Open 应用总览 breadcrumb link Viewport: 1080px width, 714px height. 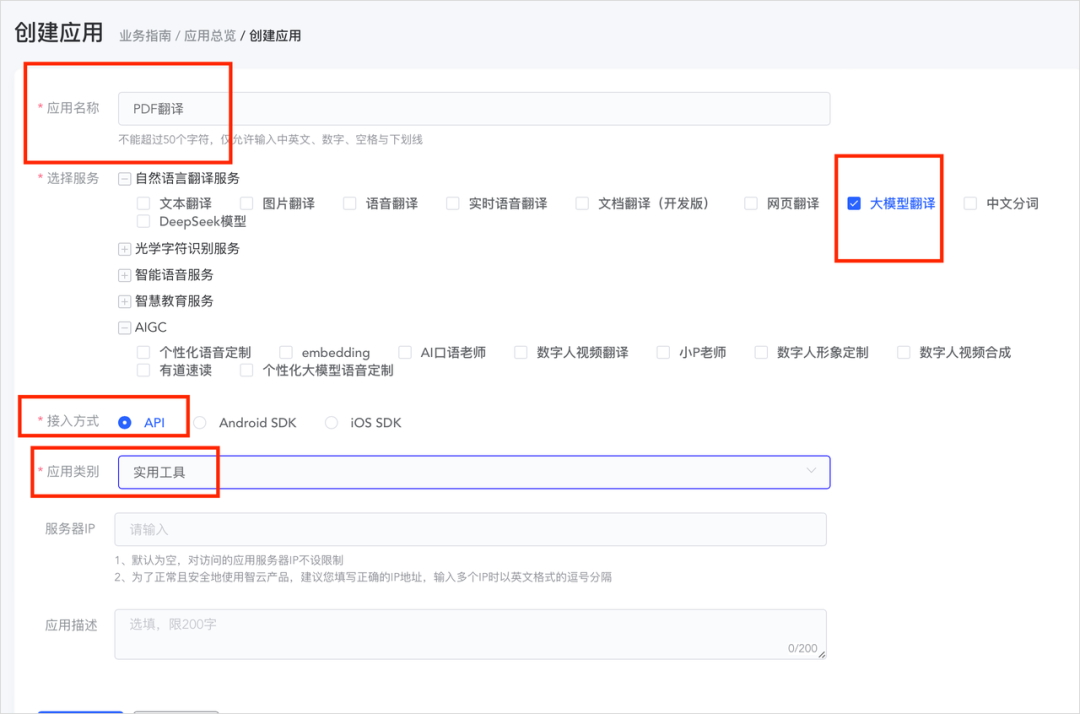tap(210, 36)
